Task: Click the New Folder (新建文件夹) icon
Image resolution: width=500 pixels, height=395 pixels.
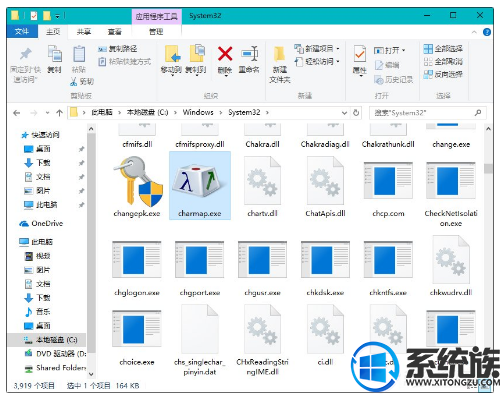Action: click(x=280, y=54)
